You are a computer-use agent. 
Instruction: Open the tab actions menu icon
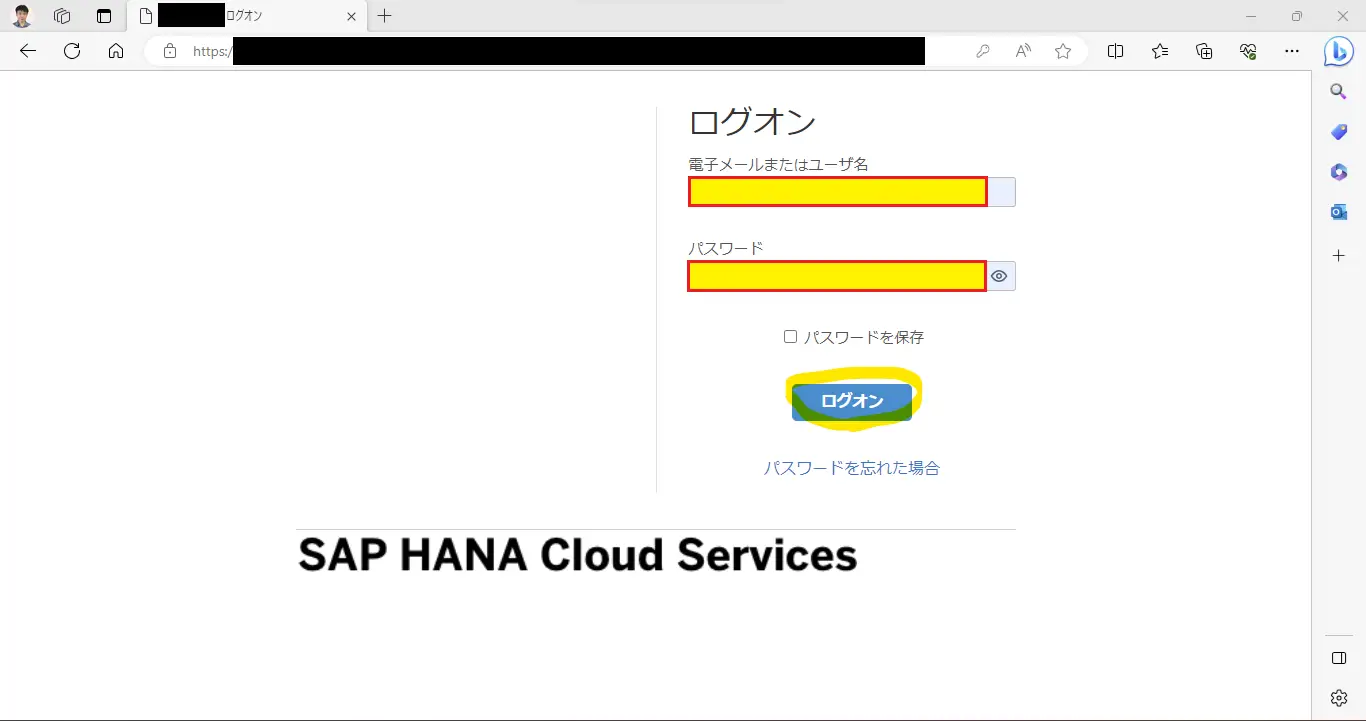click(104, 16)
